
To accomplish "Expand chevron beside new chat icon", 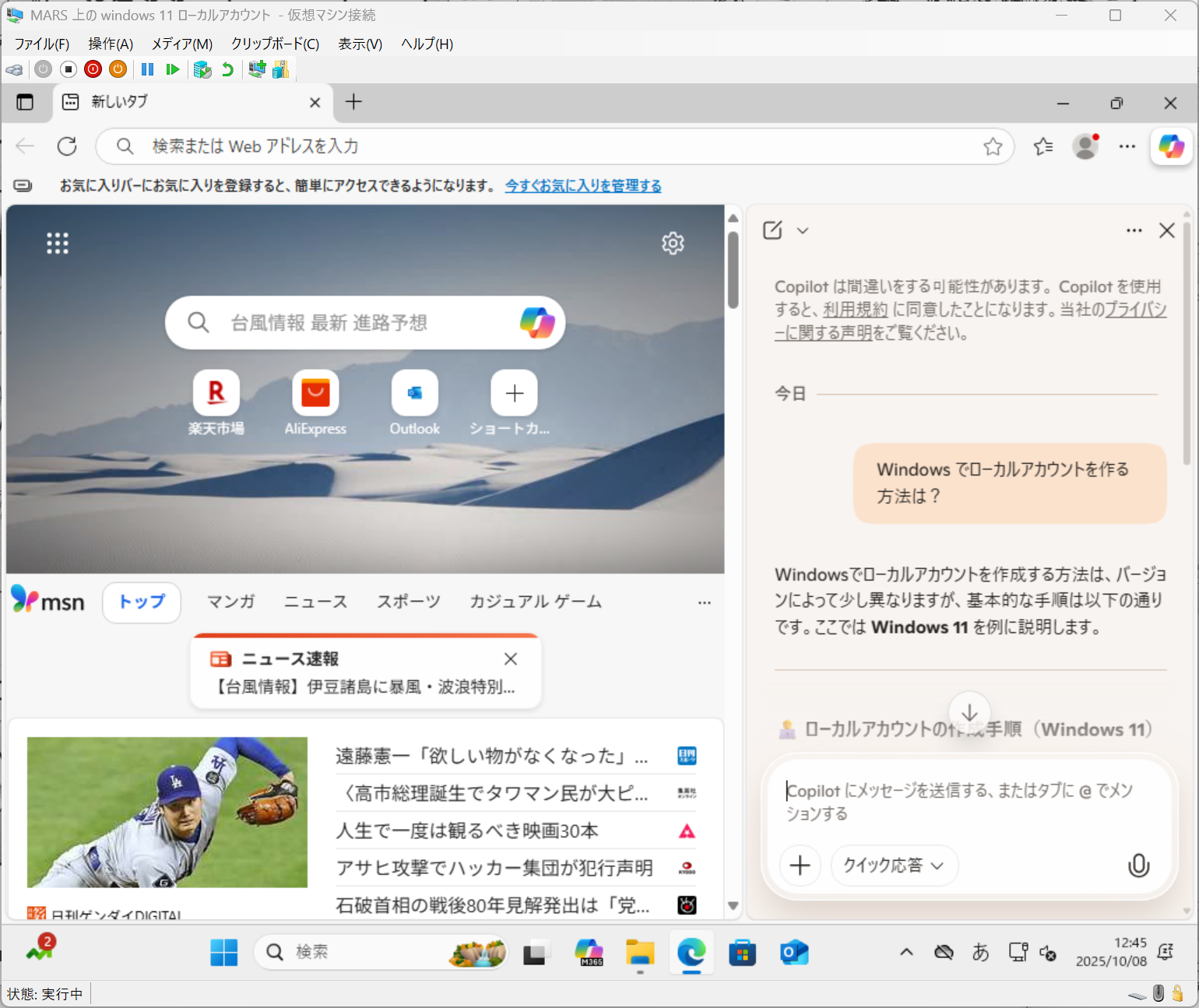I will (x=803, y=230).
